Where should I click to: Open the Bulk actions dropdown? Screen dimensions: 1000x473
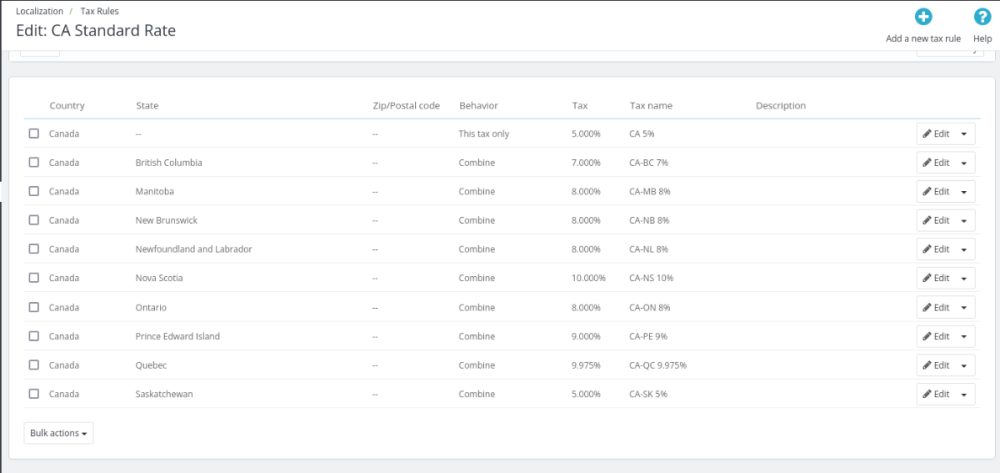pos(59,433)
